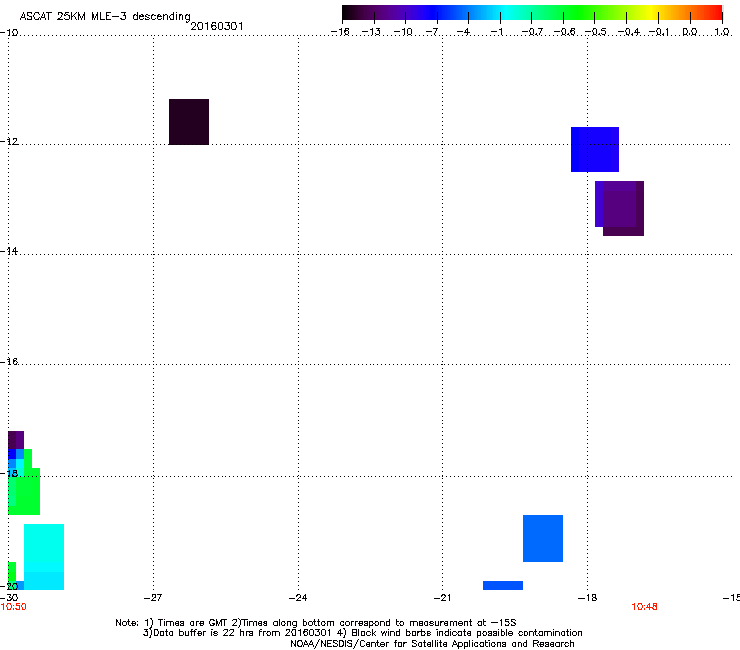740x650 pixels.
Task: Click latitude axis label -10
Action: pyautogui.click(x=9, y=33)
